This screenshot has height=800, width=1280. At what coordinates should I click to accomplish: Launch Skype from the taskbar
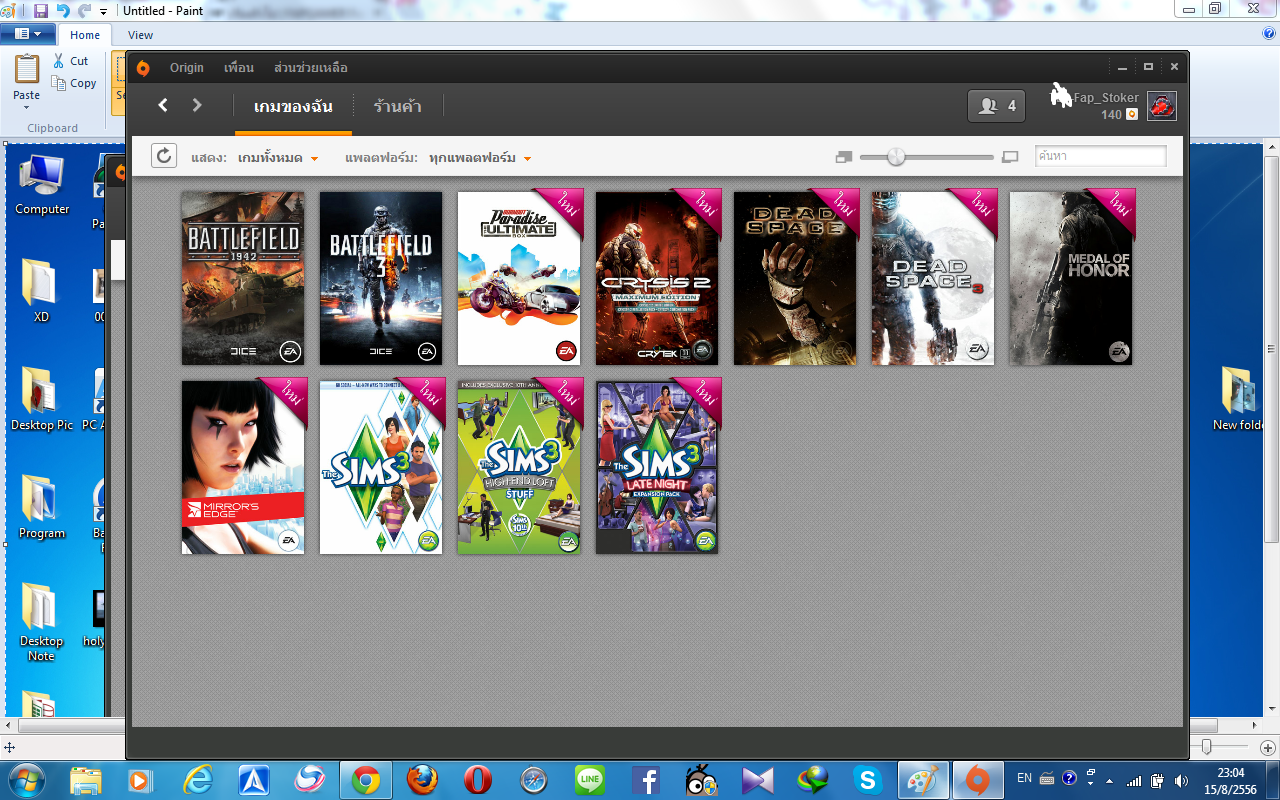click(867, 780)
